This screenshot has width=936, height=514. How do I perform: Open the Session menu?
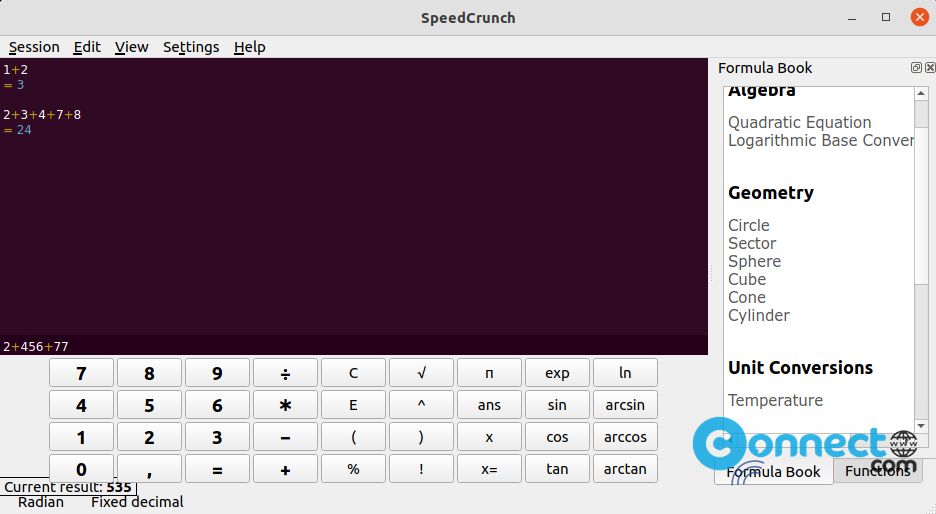click(x=34, y=47)
